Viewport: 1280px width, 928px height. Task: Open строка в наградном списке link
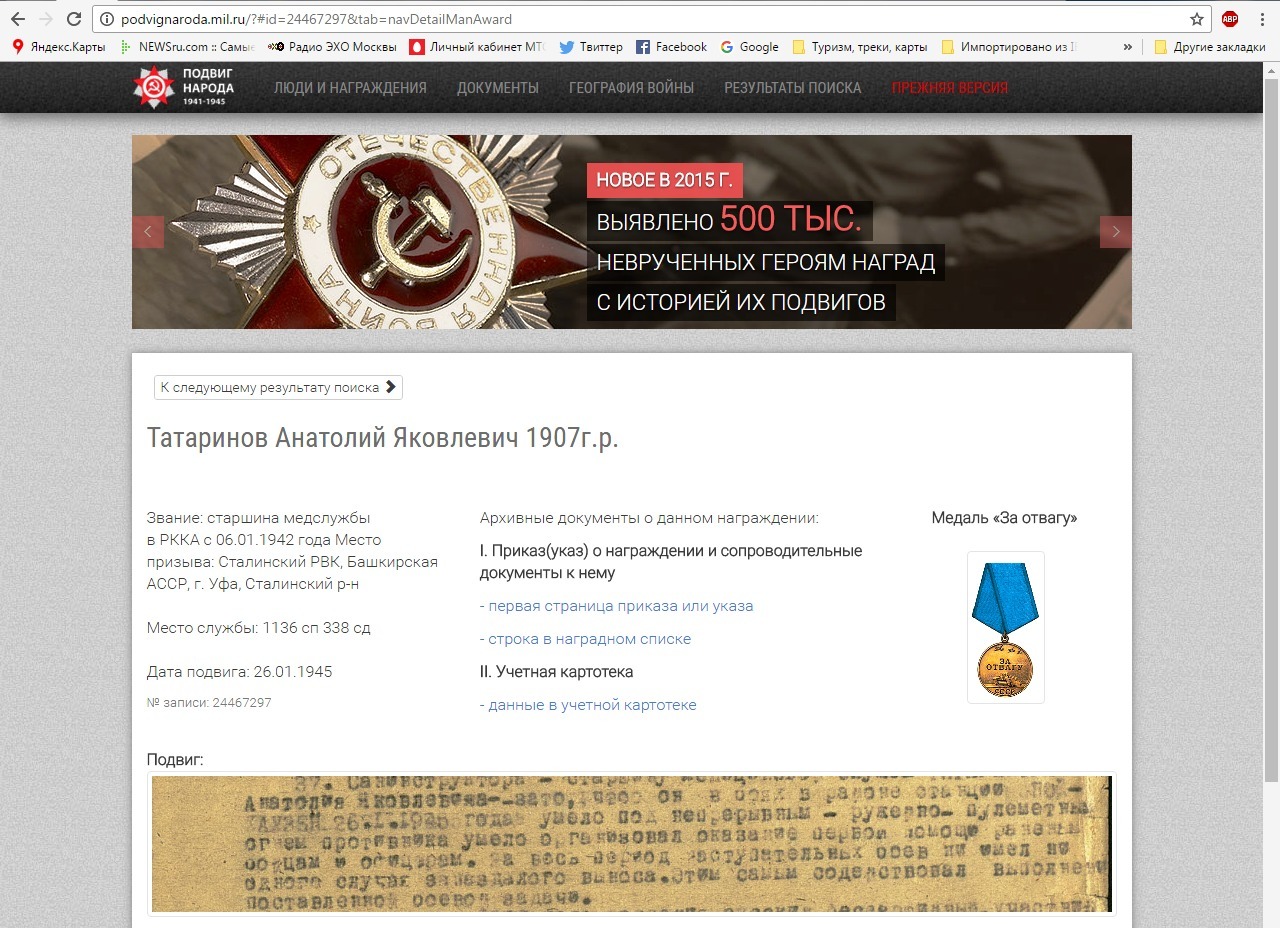tap(585, 639)
